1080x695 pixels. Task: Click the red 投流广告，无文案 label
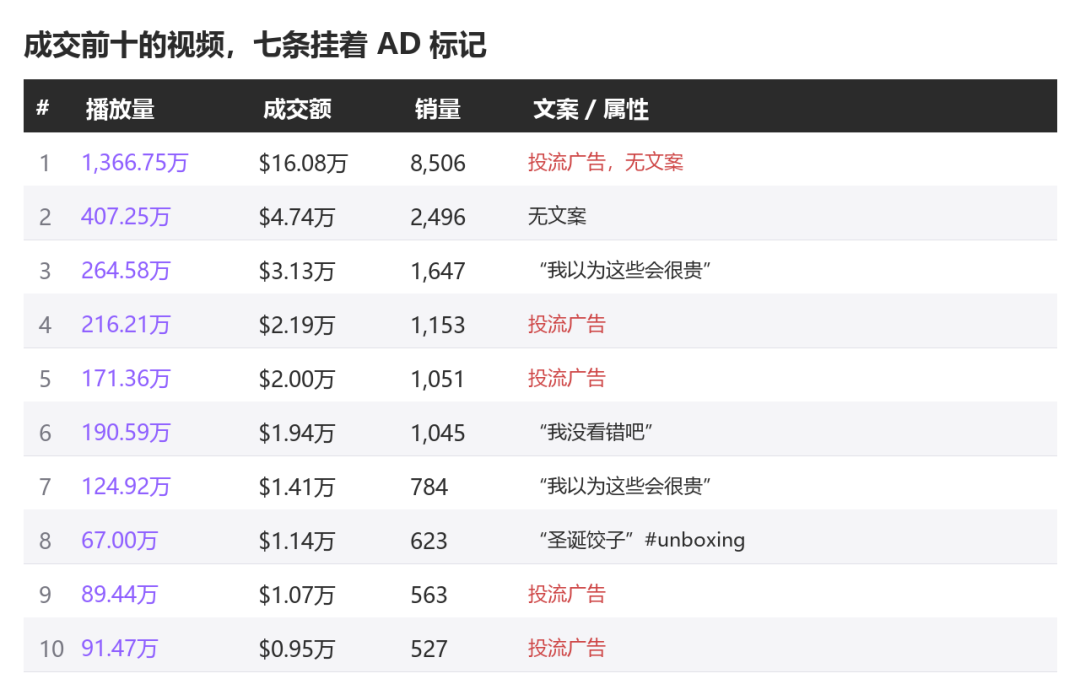605,163
